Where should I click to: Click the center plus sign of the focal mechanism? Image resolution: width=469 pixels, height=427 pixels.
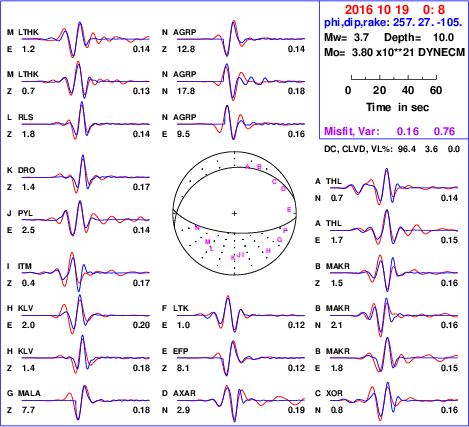[234, 213]
